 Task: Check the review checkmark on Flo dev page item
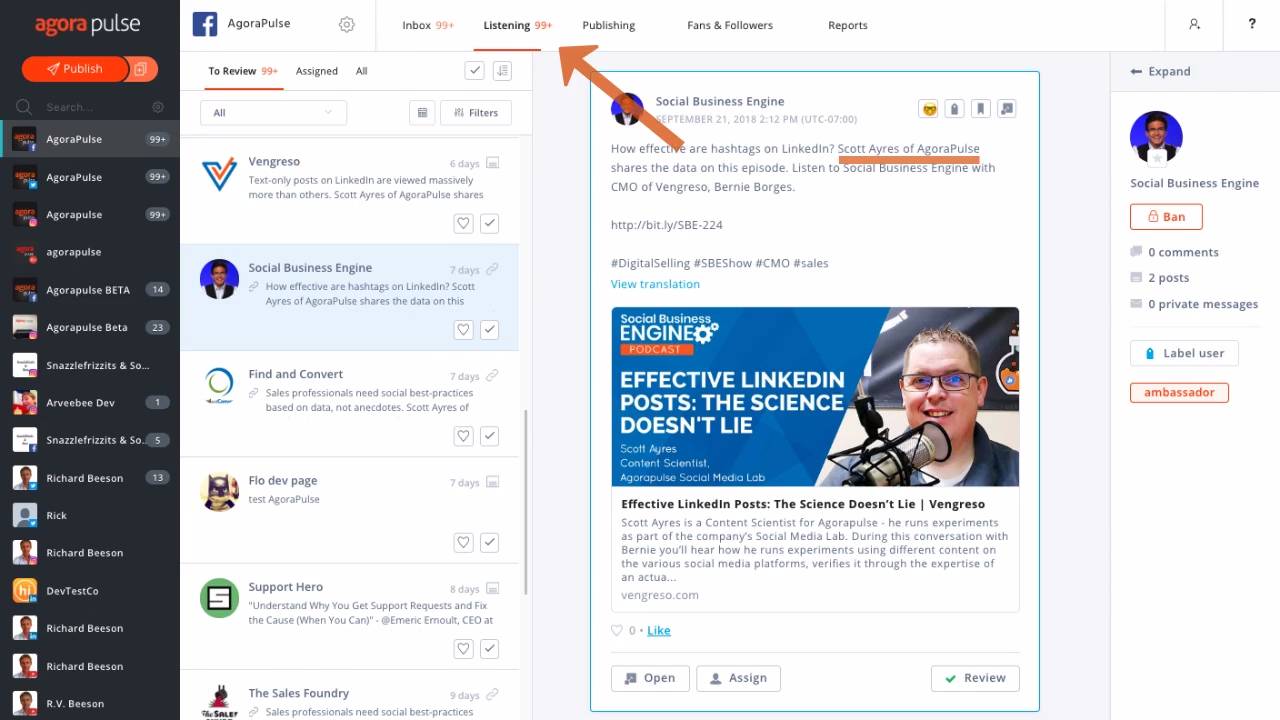tap(489, 542)
